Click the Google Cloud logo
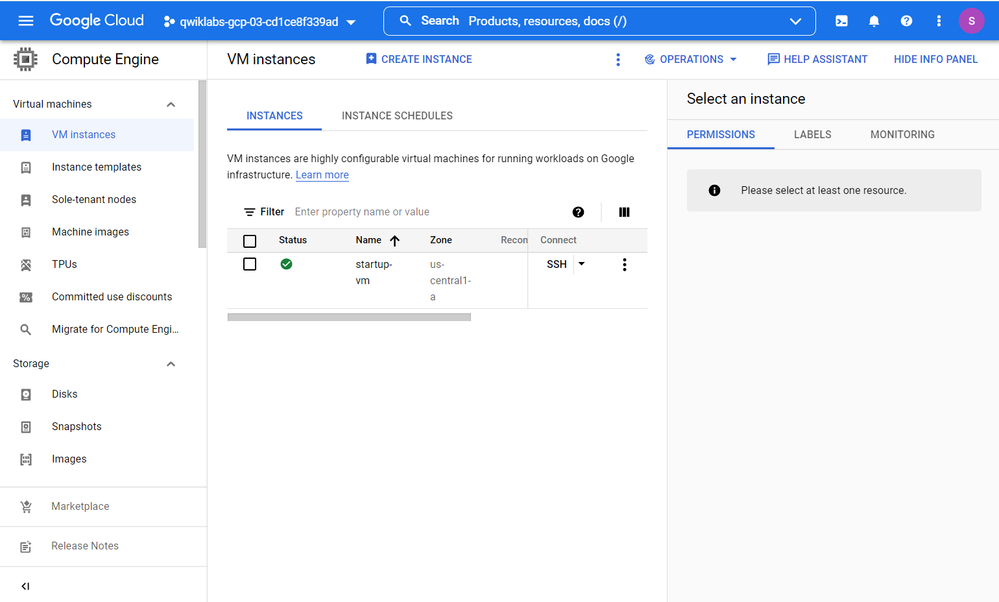 point(97,20)
